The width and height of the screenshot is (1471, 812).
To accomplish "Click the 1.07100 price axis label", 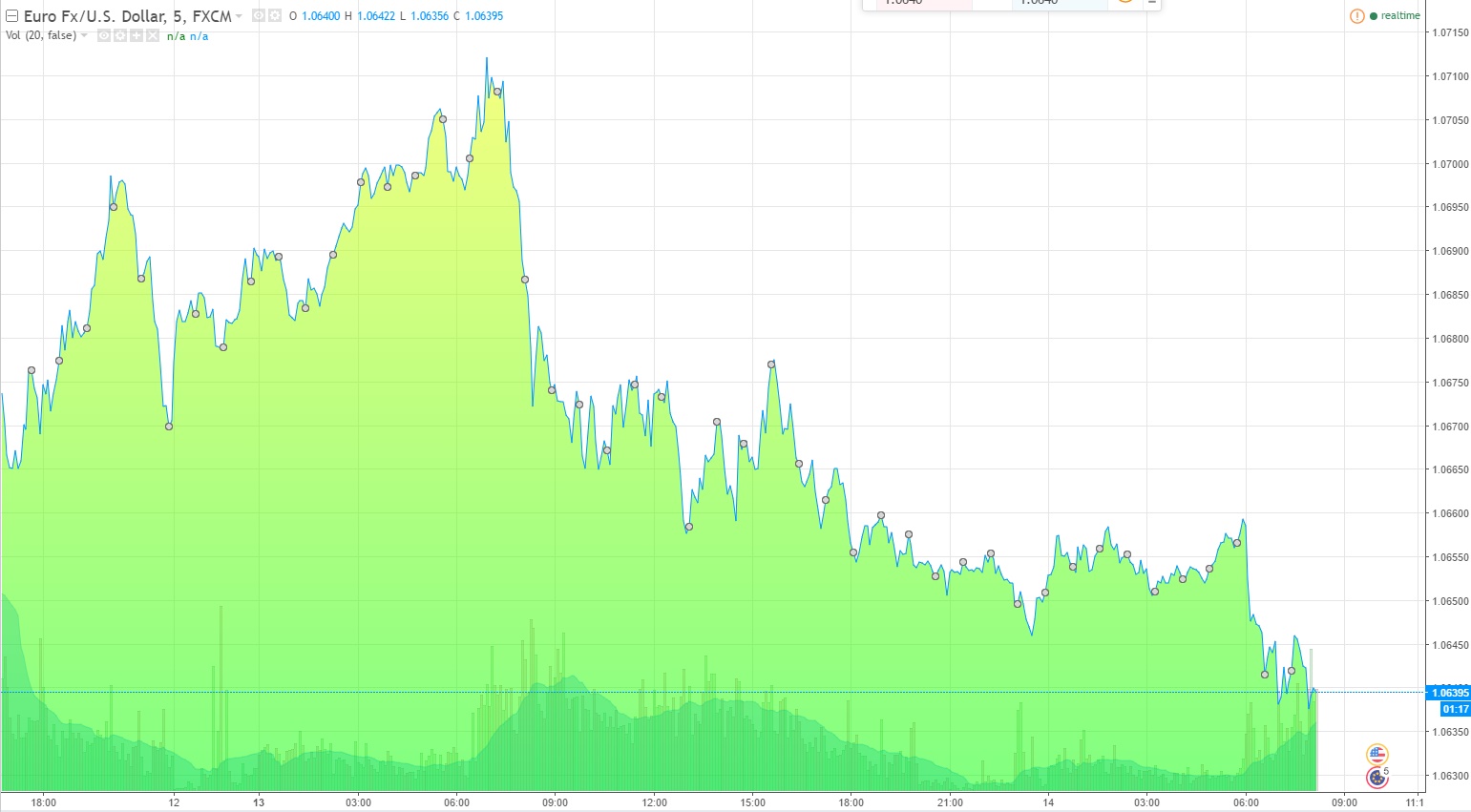I will click(1450, 76).
